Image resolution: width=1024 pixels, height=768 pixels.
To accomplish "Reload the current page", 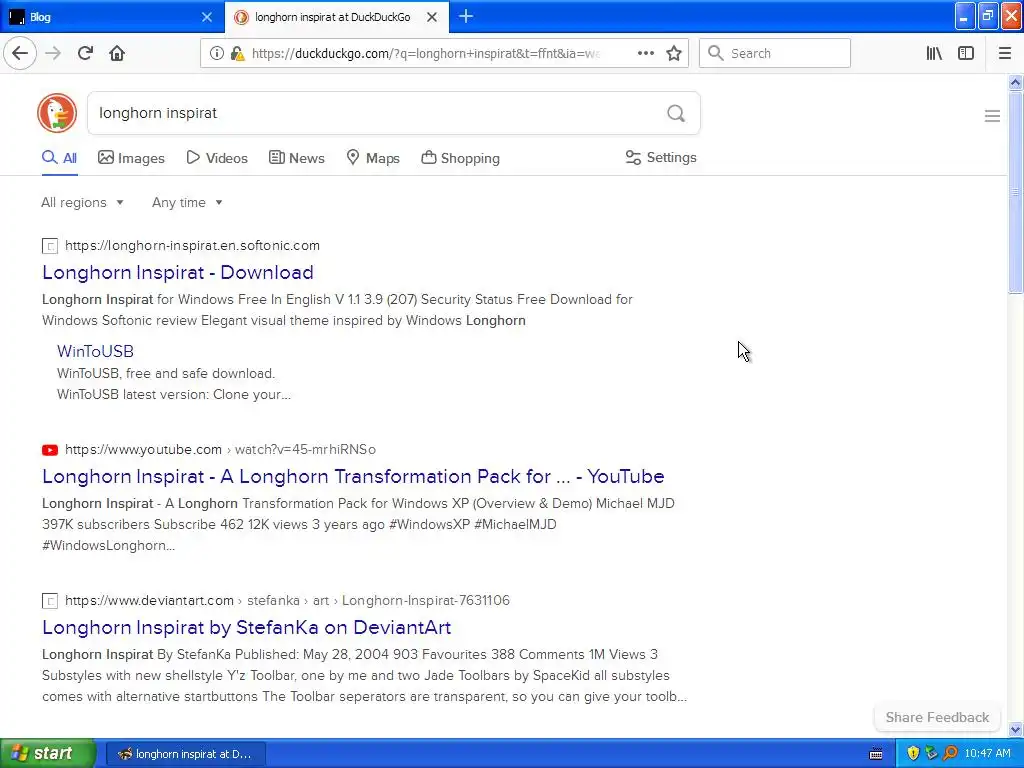I will 85,53.
